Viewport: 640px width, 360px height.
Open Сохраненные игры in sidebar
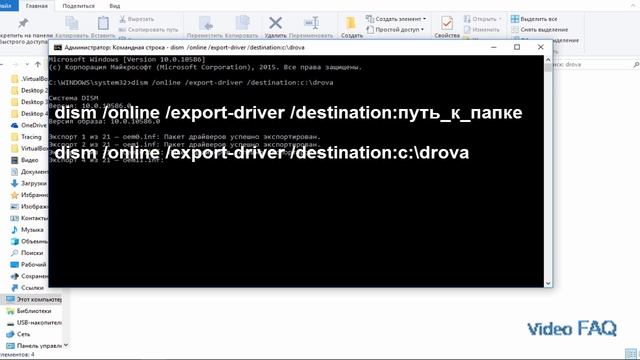(29, 276)
